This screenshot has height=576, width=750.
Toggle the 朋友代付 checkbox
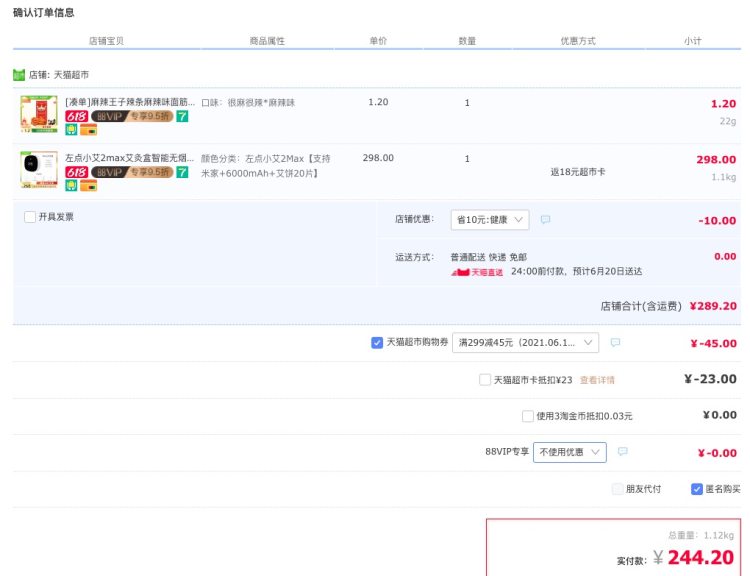click(618, 489)
